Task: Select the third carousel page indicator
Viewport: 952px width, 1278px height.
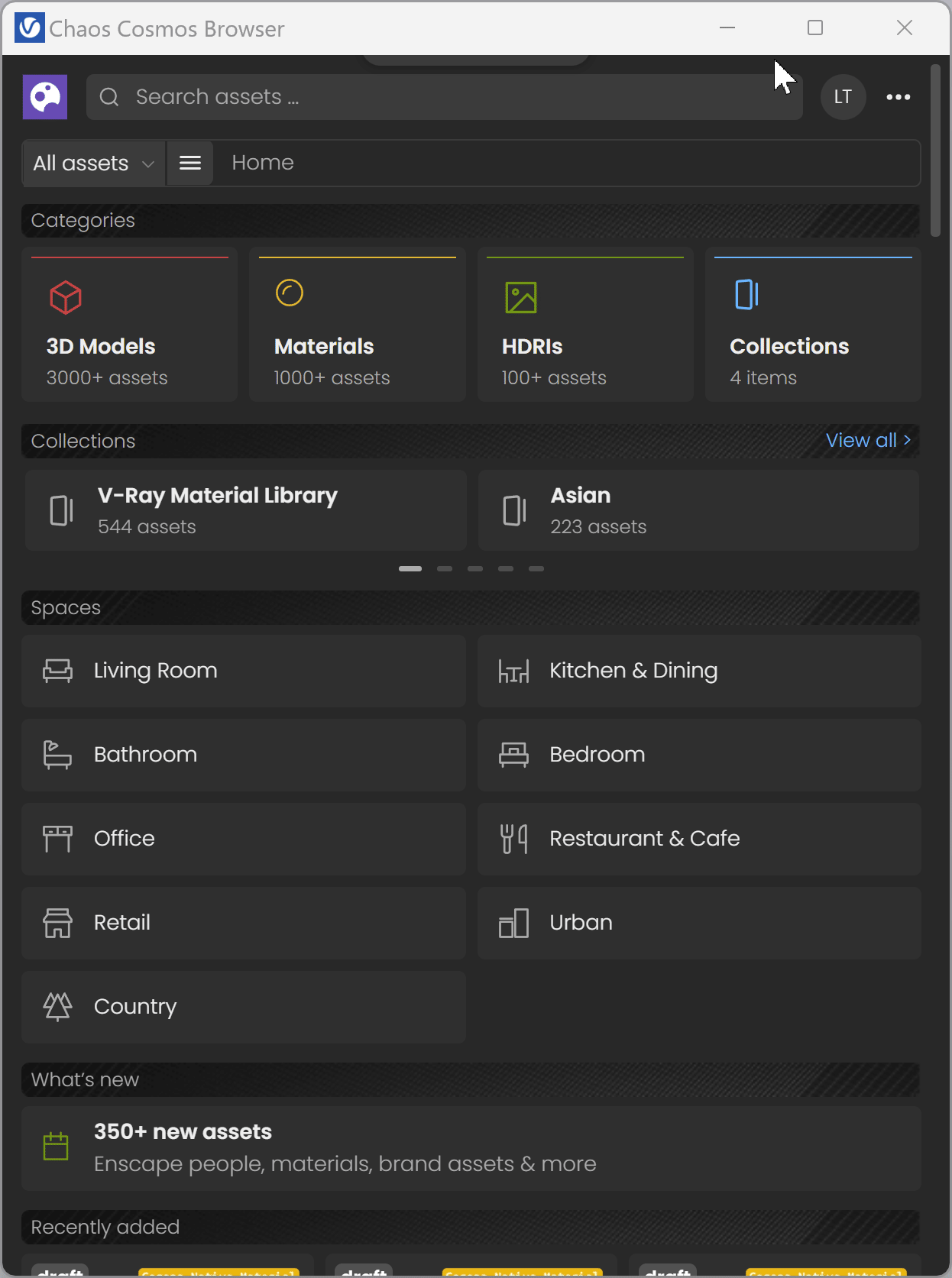Action: (475, 568)
